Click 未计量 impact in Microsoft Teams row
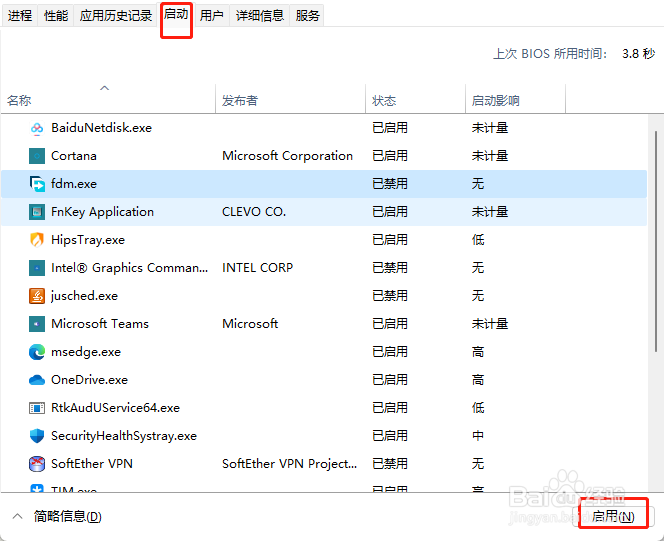 point(490,324)
